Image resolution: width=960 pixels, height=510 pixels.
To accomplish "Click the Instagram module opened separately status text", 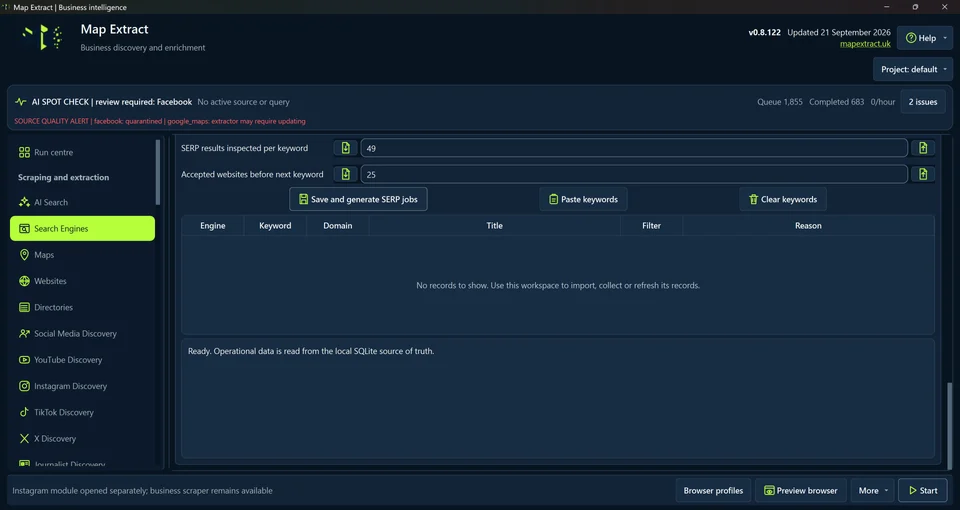I will point(143,491).
